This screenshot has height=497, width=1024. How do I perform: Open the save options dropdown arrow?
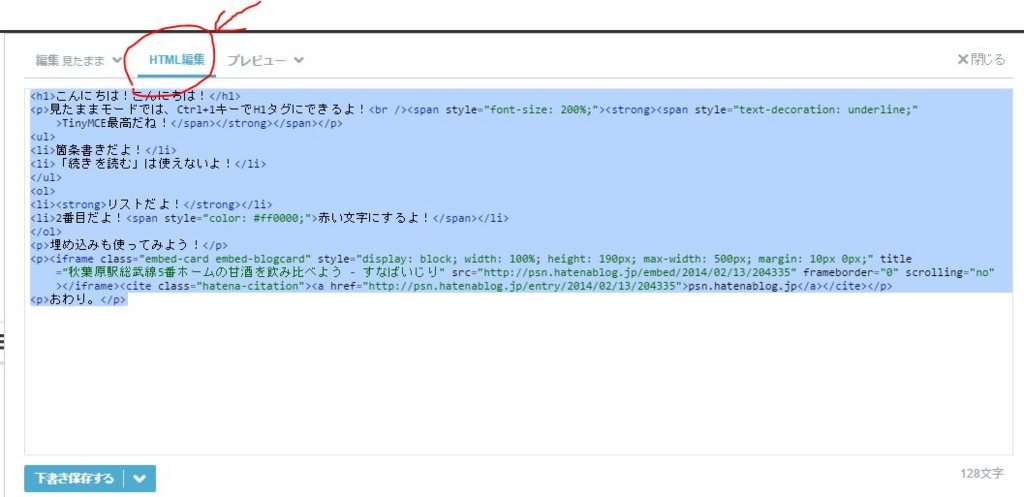tap(140, 479)
